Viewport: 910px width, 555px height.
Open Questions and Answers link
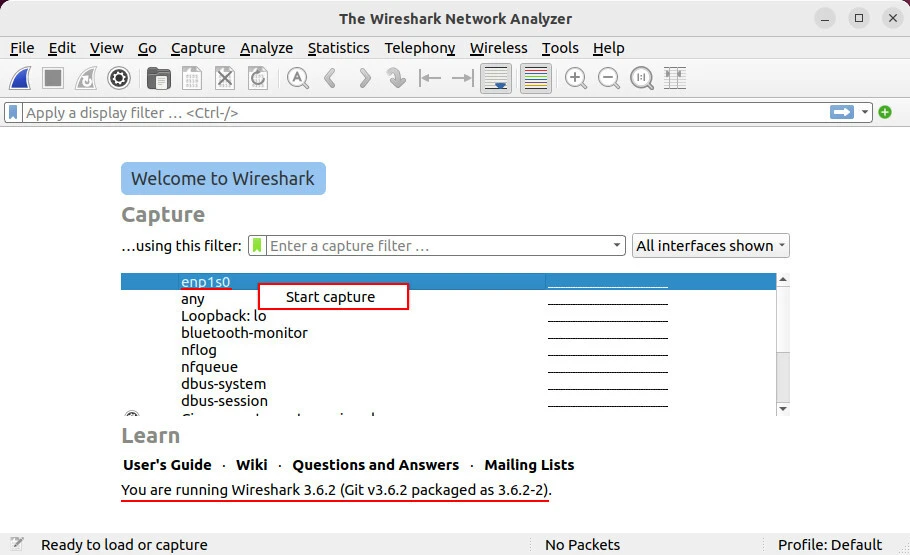pos(375,465)
